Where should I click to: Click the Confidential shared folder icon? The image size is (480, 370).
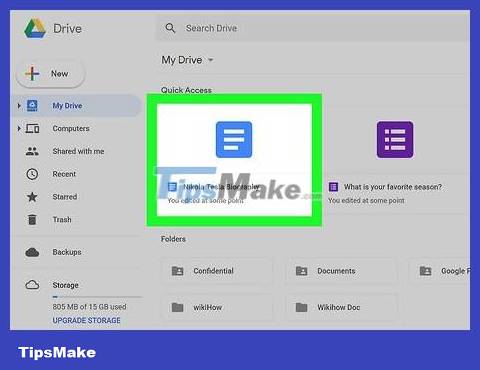[177, 271]
